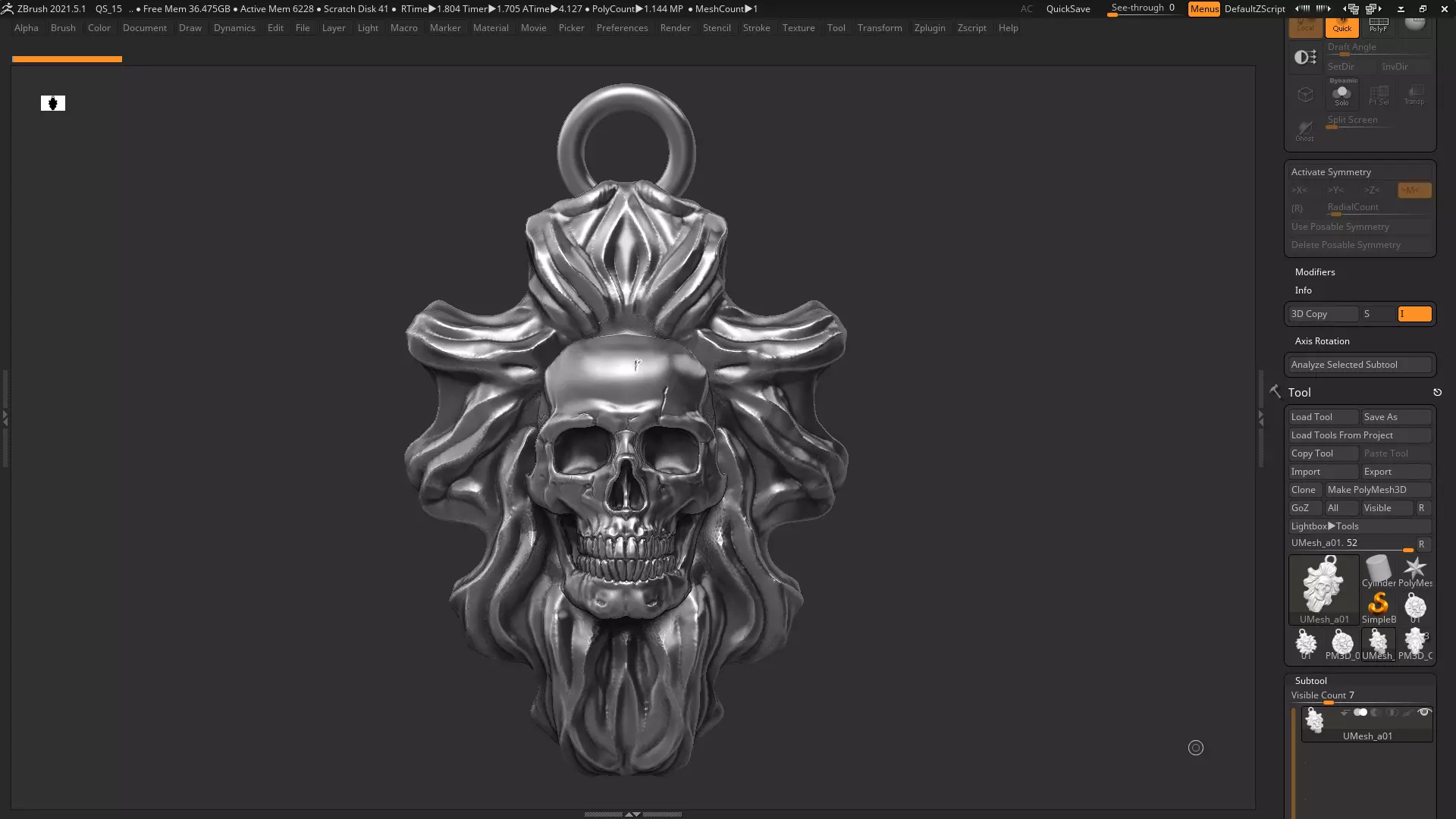Click Export button in Tool panel

1396,472
